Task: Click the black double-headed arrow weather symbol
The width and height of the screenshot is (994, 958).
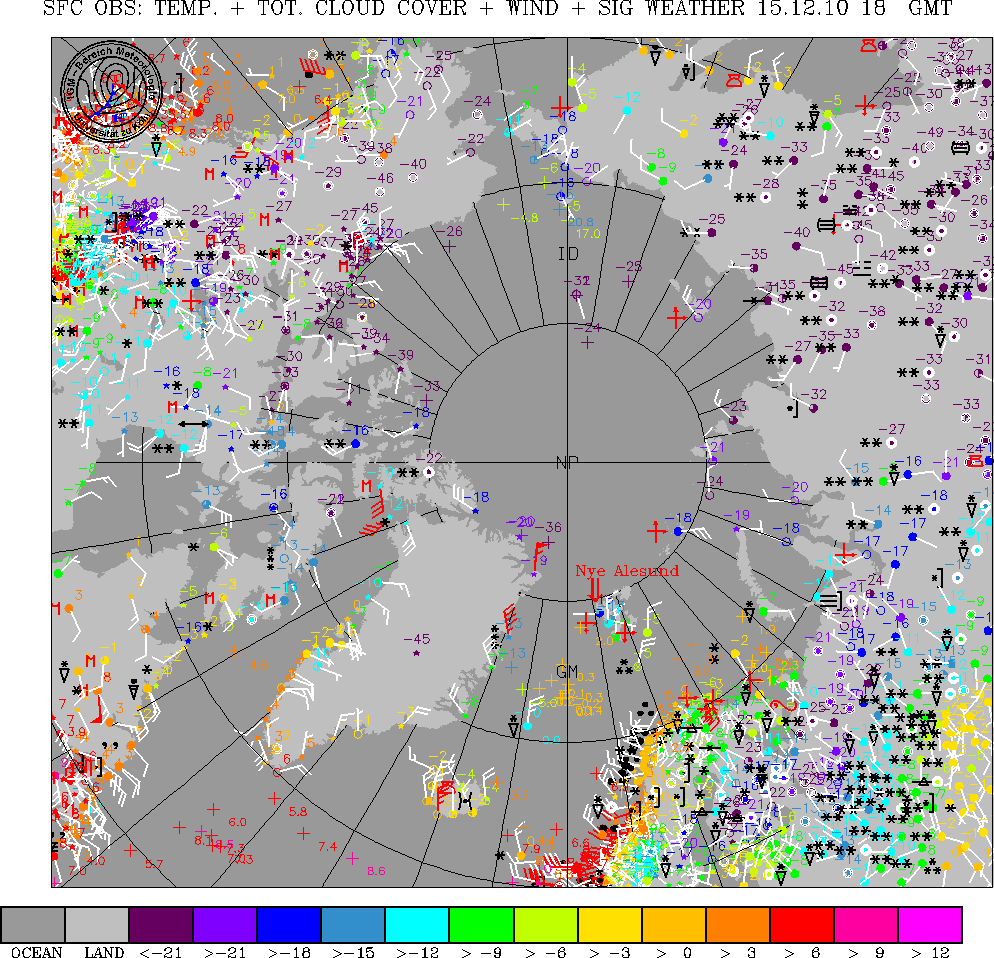Action: point(193,424)
